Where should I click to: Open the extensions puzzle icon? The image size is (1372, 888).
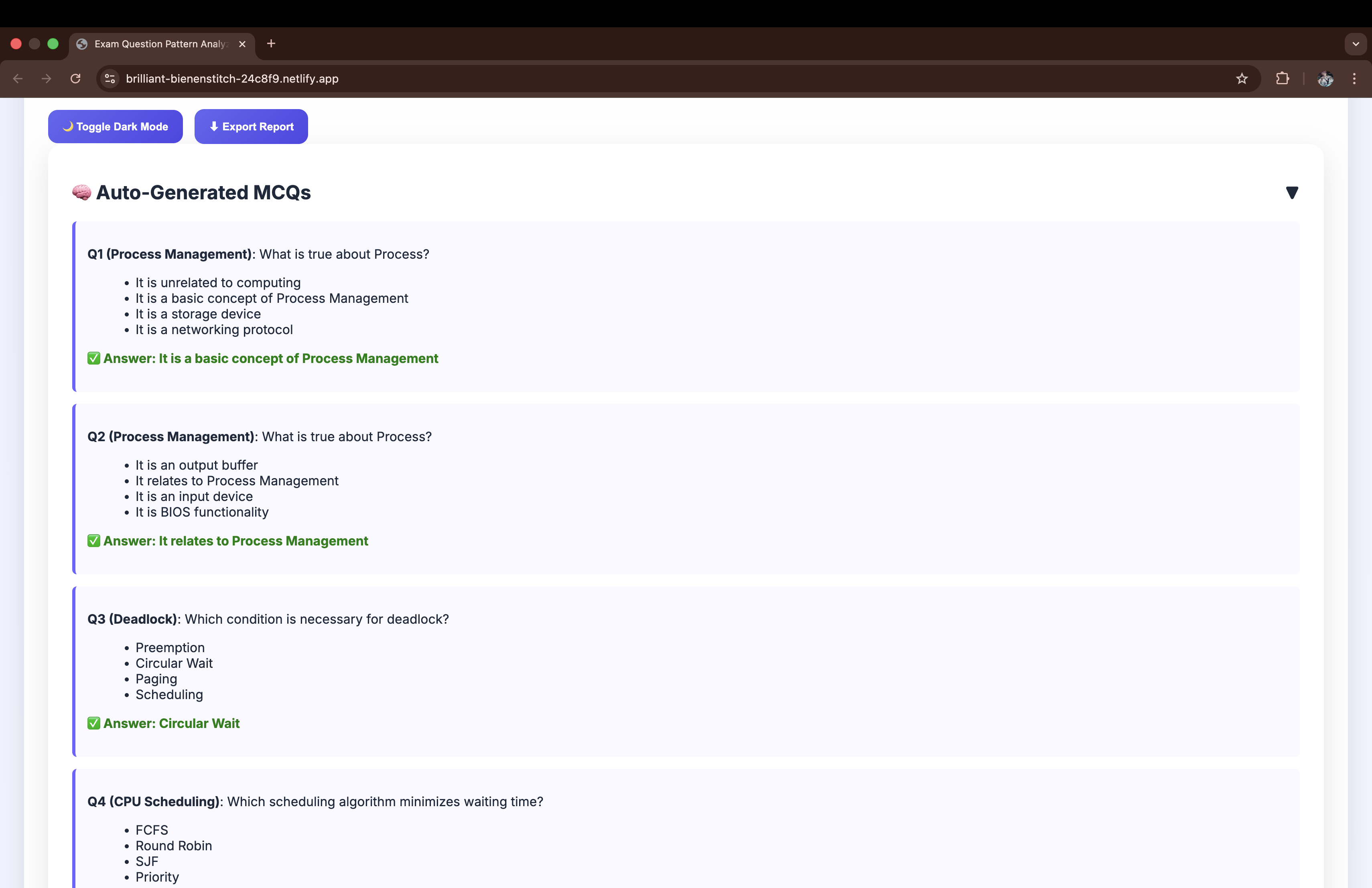pos(1283,78)
